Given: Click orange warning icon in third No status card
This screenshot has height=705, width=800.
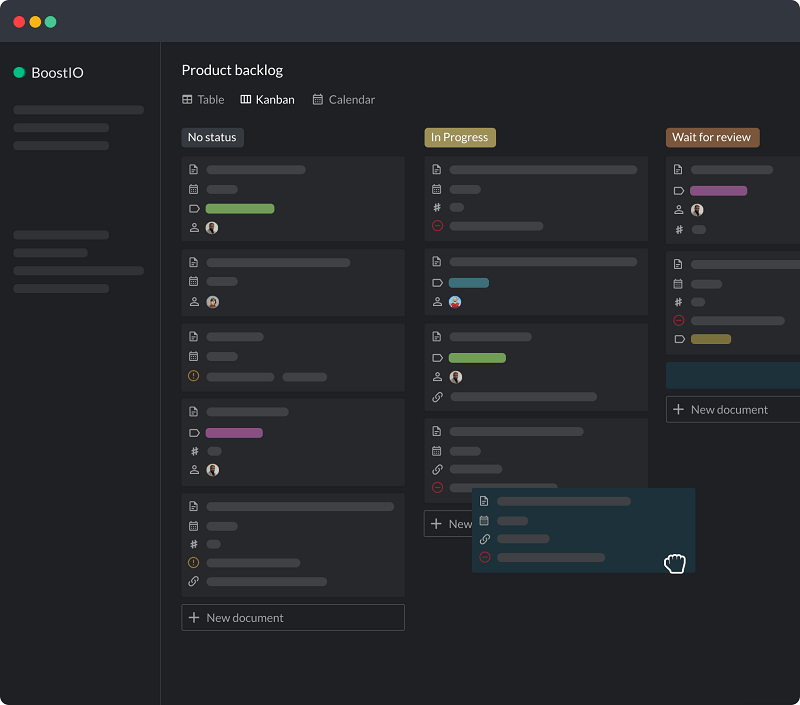Looking at the screenshot, I should point(194,377).
